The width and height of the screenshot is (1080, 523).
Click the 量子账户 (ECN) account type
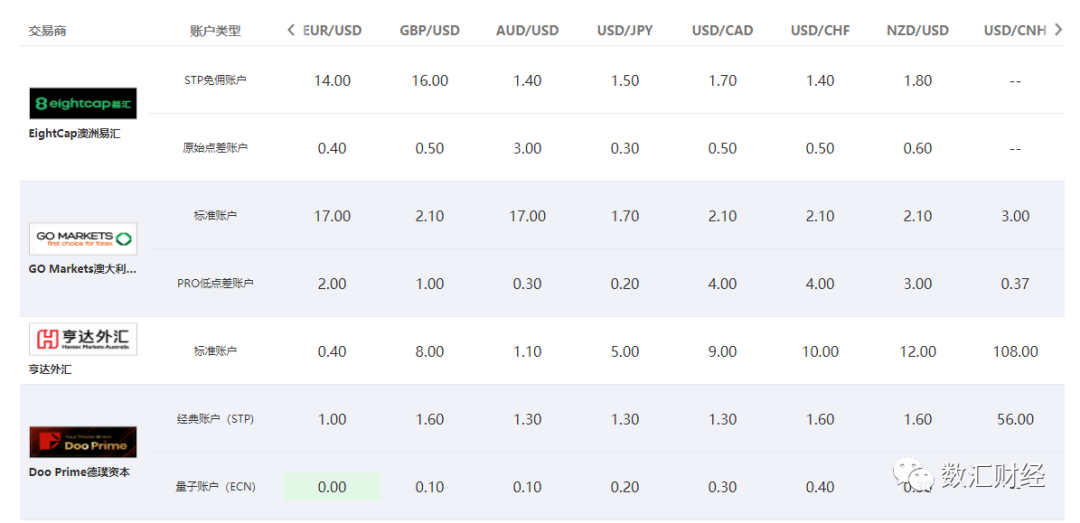pyautogui.click(x=215, y=487)
